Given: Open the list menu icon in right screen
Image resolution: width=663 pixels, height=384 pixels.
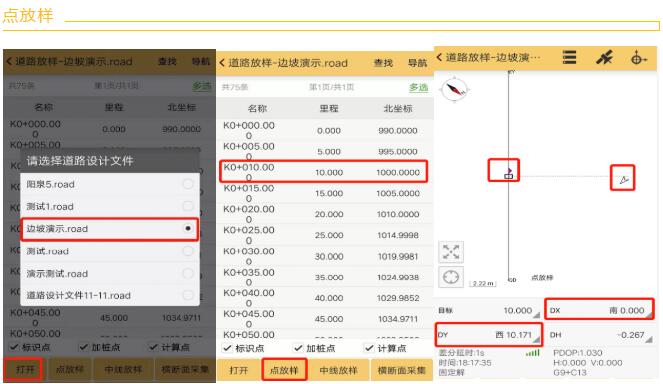Looking at the screenshot, I should click(569, 57).
